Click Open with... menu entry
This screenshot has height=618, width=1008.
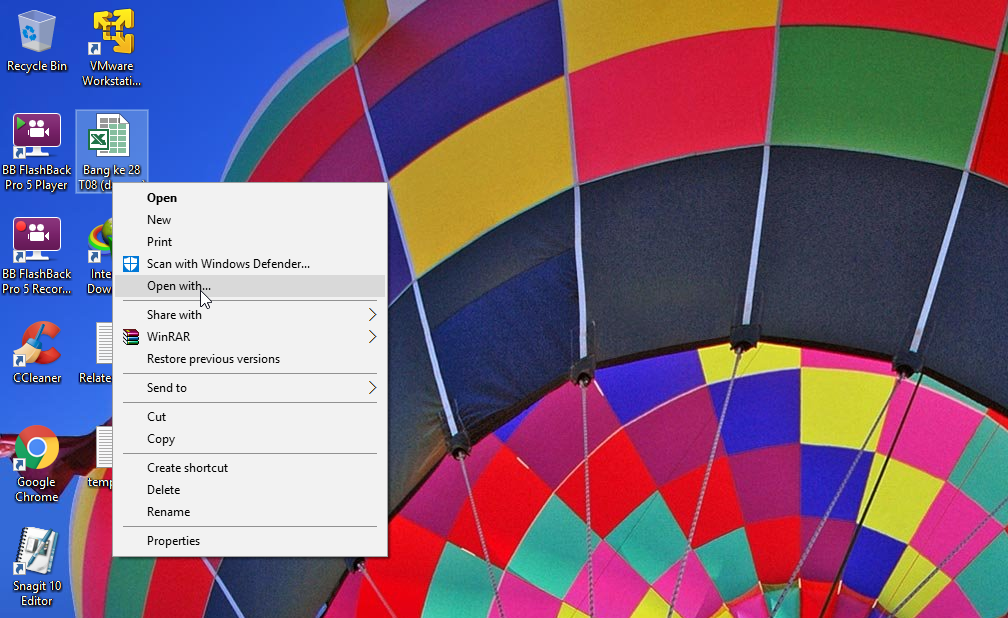click(x=251, y=286)
